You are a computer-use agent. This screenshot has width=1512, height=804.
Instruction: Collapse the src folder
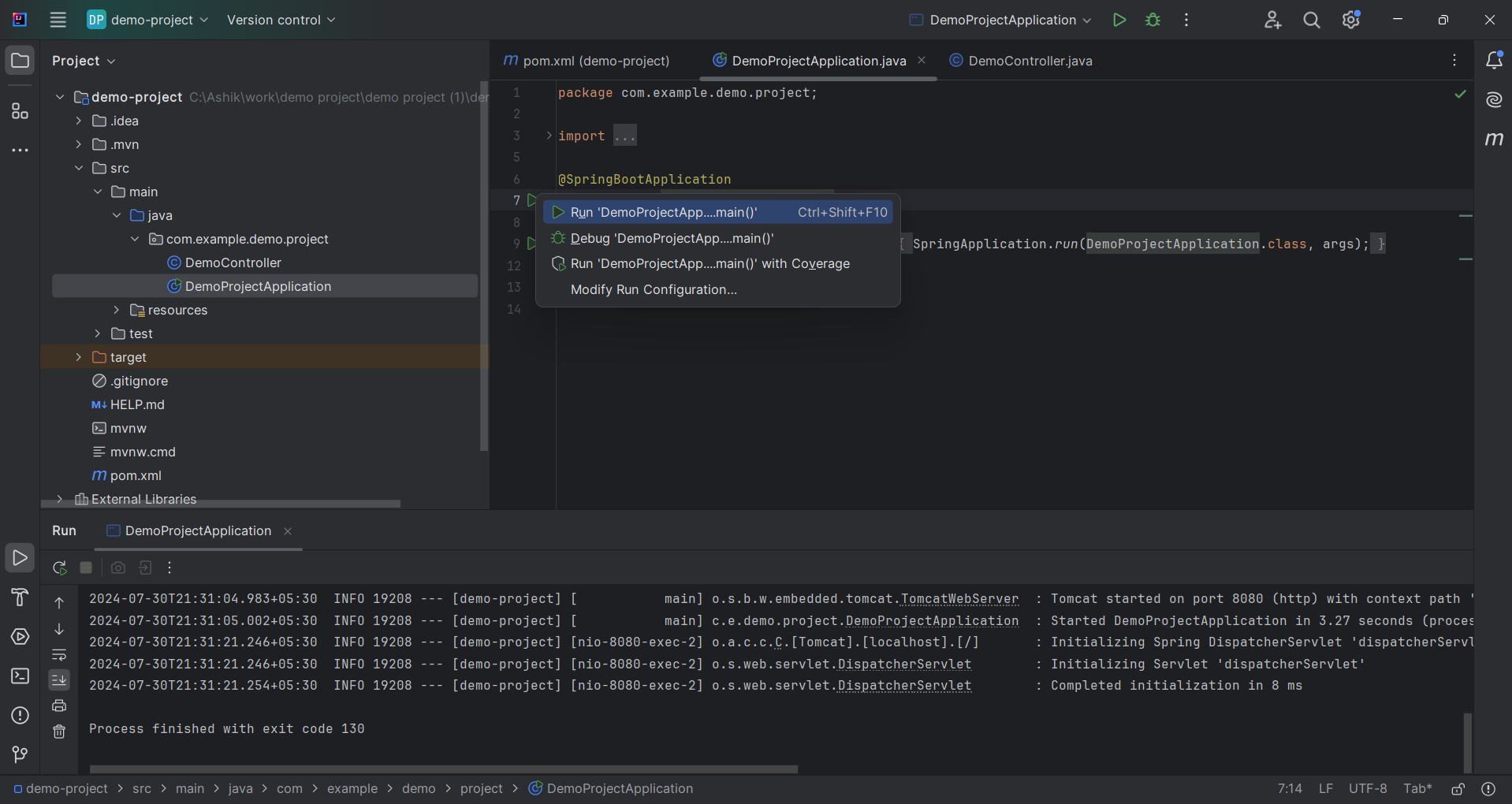tap(78, 168)
